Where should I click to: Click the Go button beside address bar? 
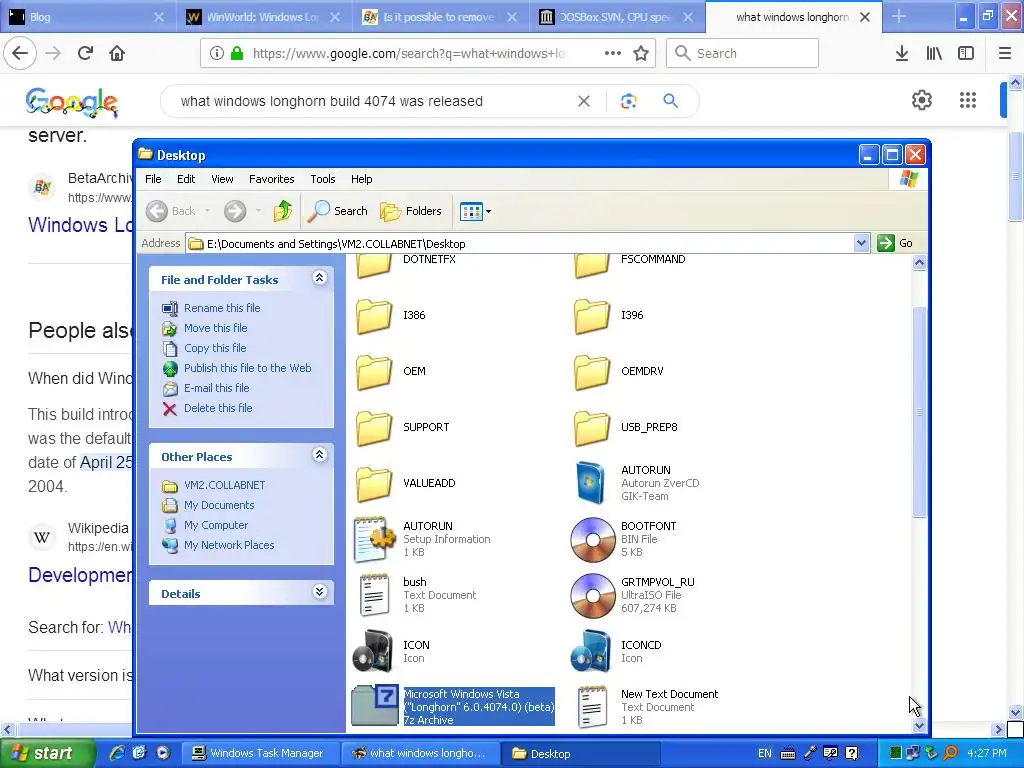point(895,243)
